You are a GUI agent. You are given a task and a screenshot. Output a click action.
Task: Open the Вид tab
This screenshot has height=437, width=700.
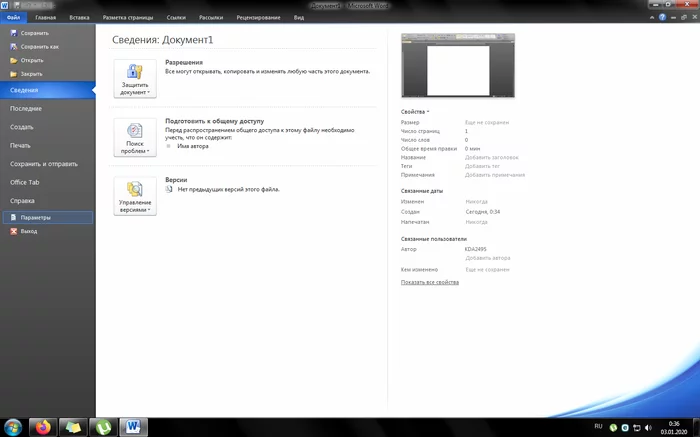coord(299,17)
